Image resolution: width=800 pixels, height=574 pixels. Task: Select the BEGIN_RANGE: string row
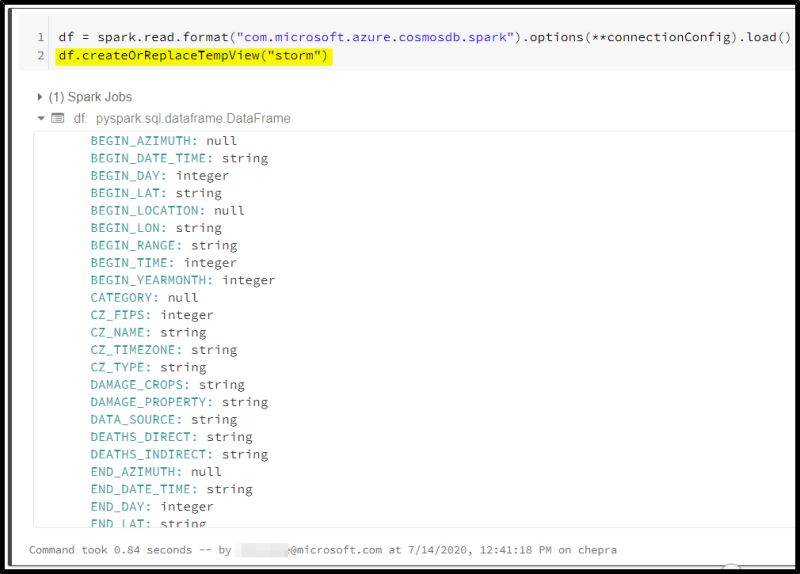point(164,245)
